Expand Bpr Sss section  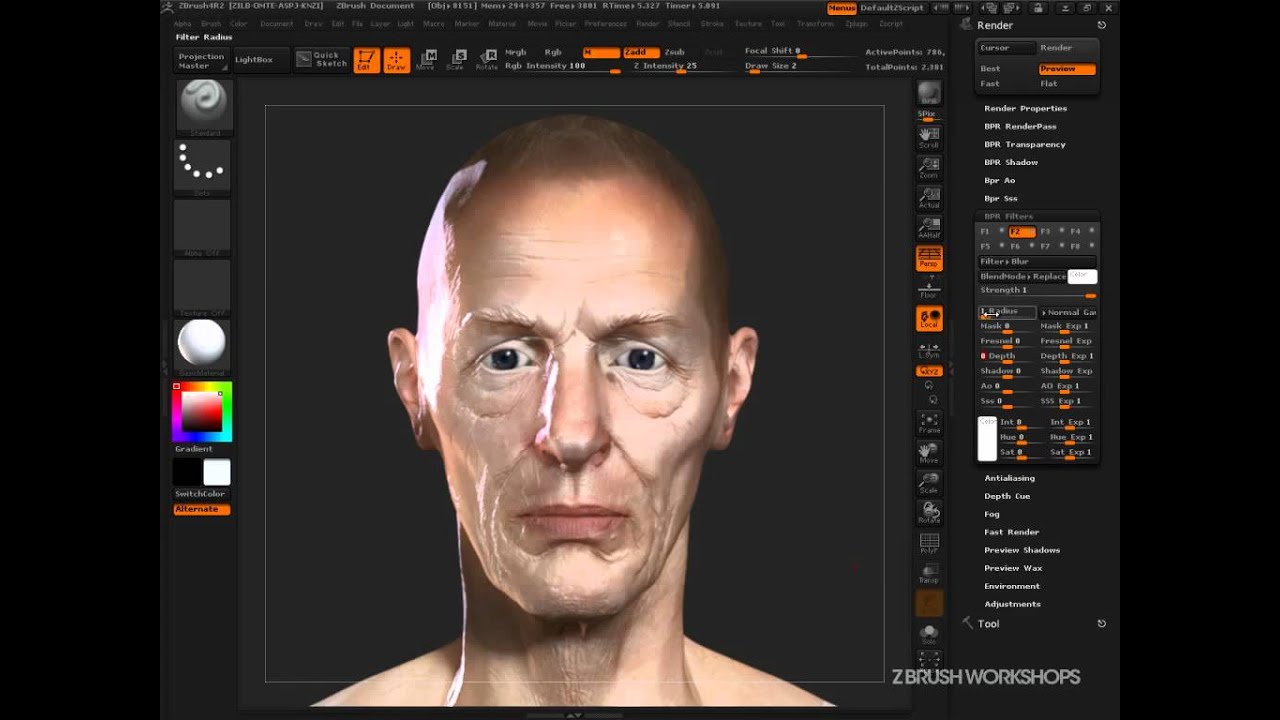pos(1001,198)
